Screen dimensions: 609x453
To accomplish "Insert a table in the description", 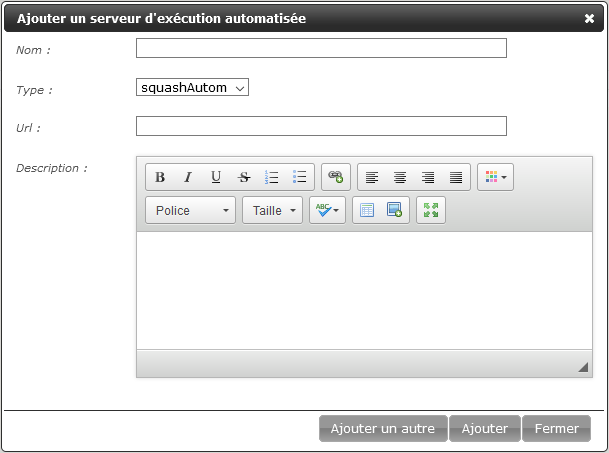I will tap(366, 210).
